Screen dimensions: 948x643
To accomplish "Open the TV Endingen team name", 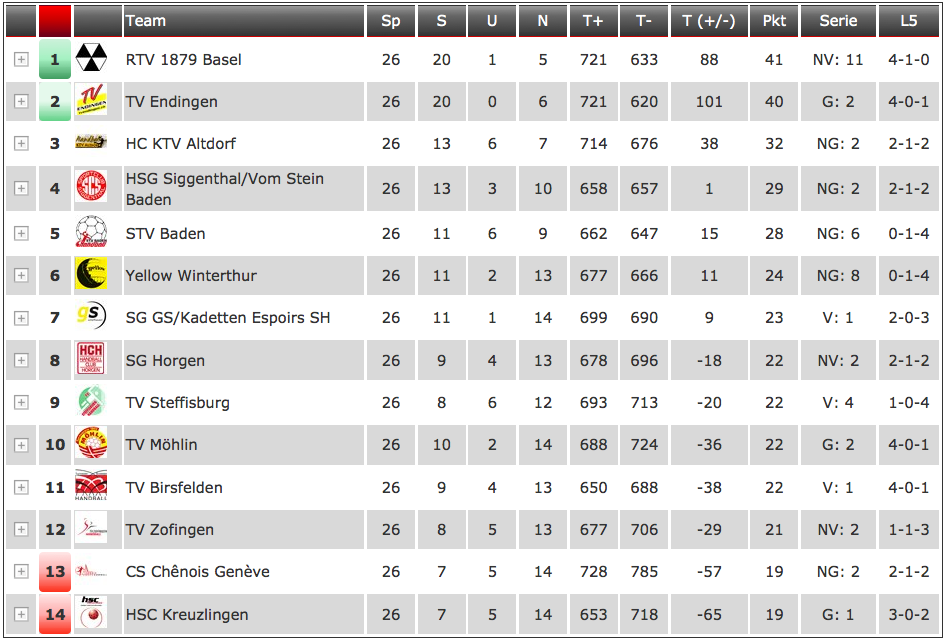I will pos(172,102).
